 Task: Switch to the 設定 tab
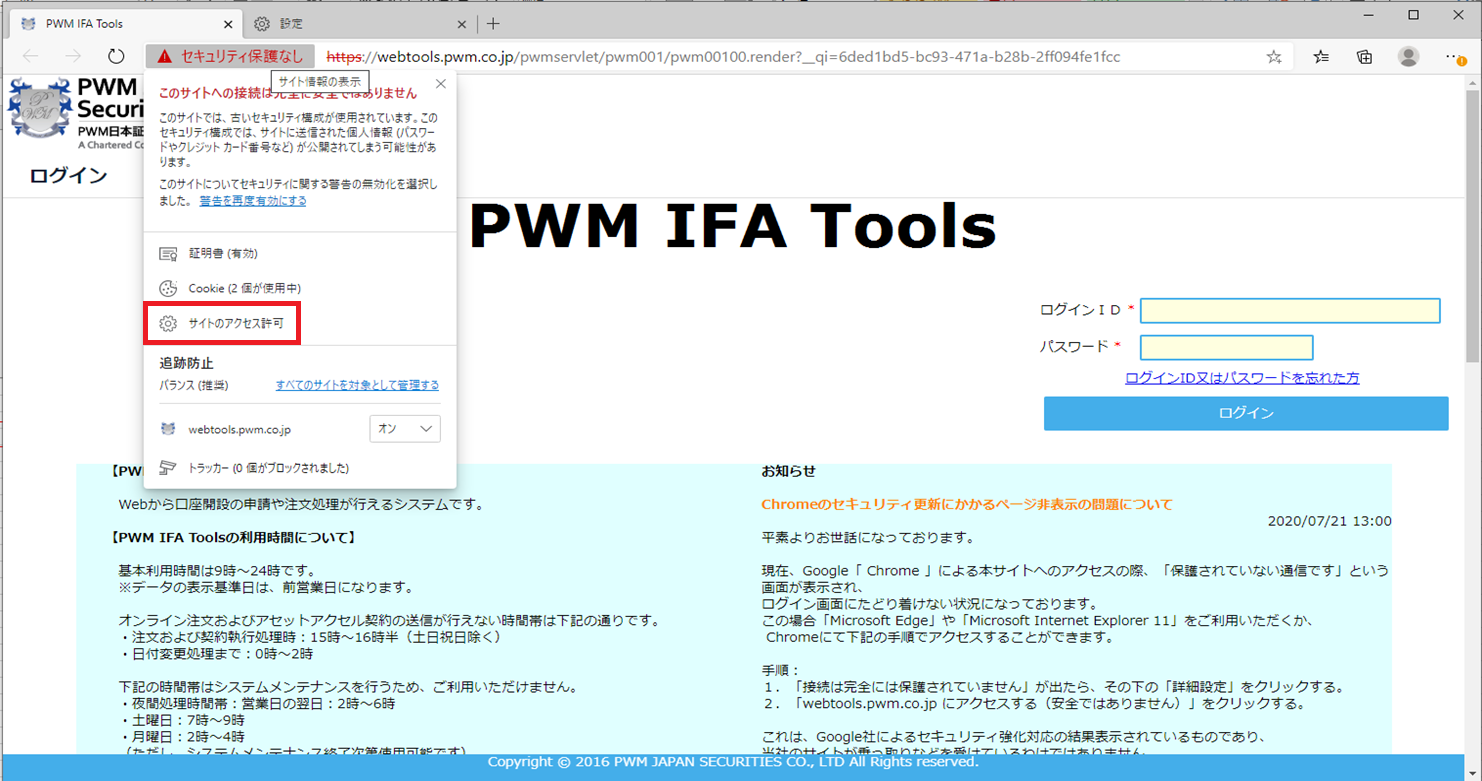pos(360,23)
